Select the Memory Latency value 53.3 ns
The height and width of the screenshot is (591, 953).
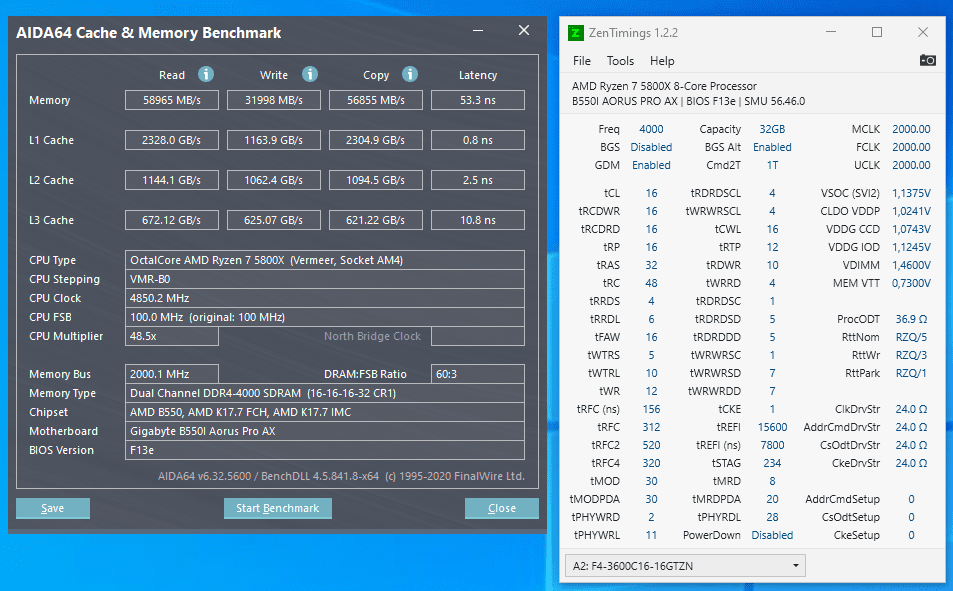click(478, 100)
